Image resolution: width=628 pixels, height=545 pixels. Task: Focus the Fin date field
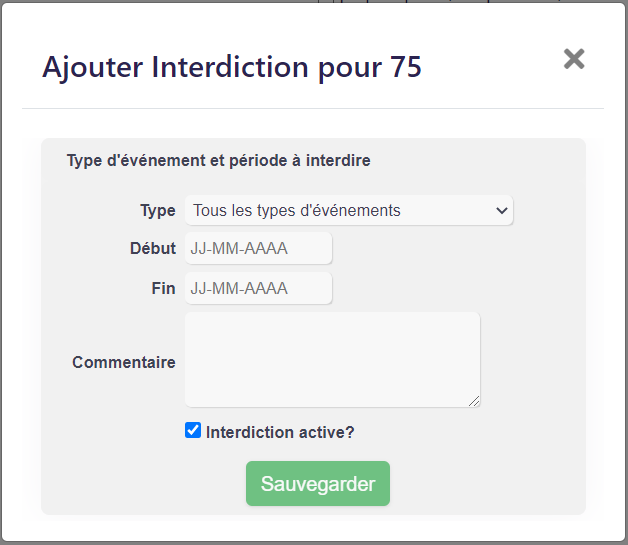pos(258,288)
